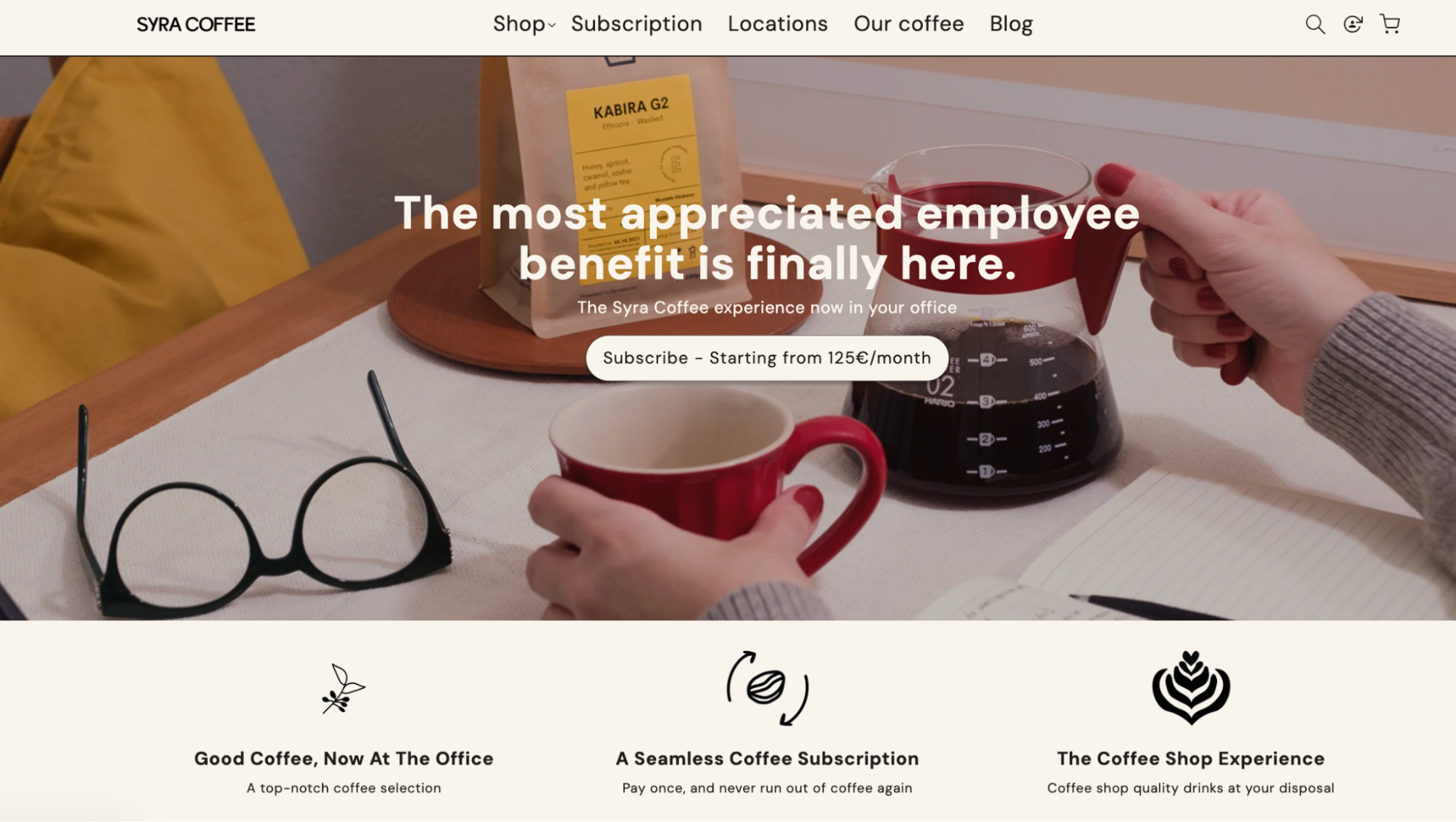The width and height of the screenshot is (1456, 822).
Task: Click Subscribe Starting from 125€ month button
Action: pos(767,357)
